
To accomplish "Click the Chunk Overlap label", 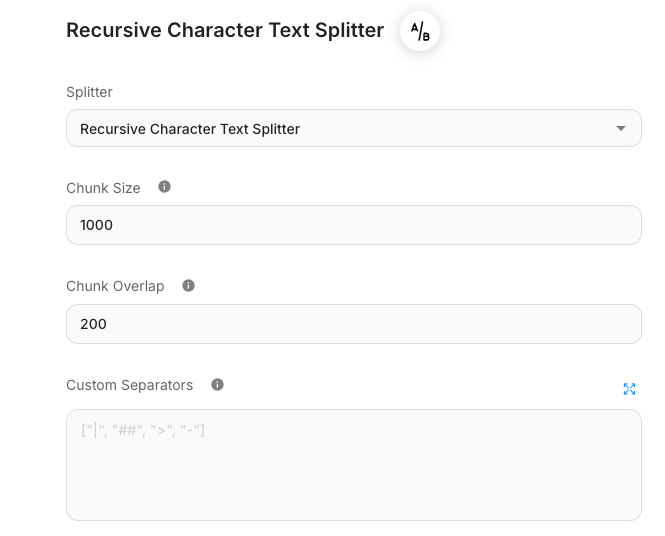I will coord(115,287).
